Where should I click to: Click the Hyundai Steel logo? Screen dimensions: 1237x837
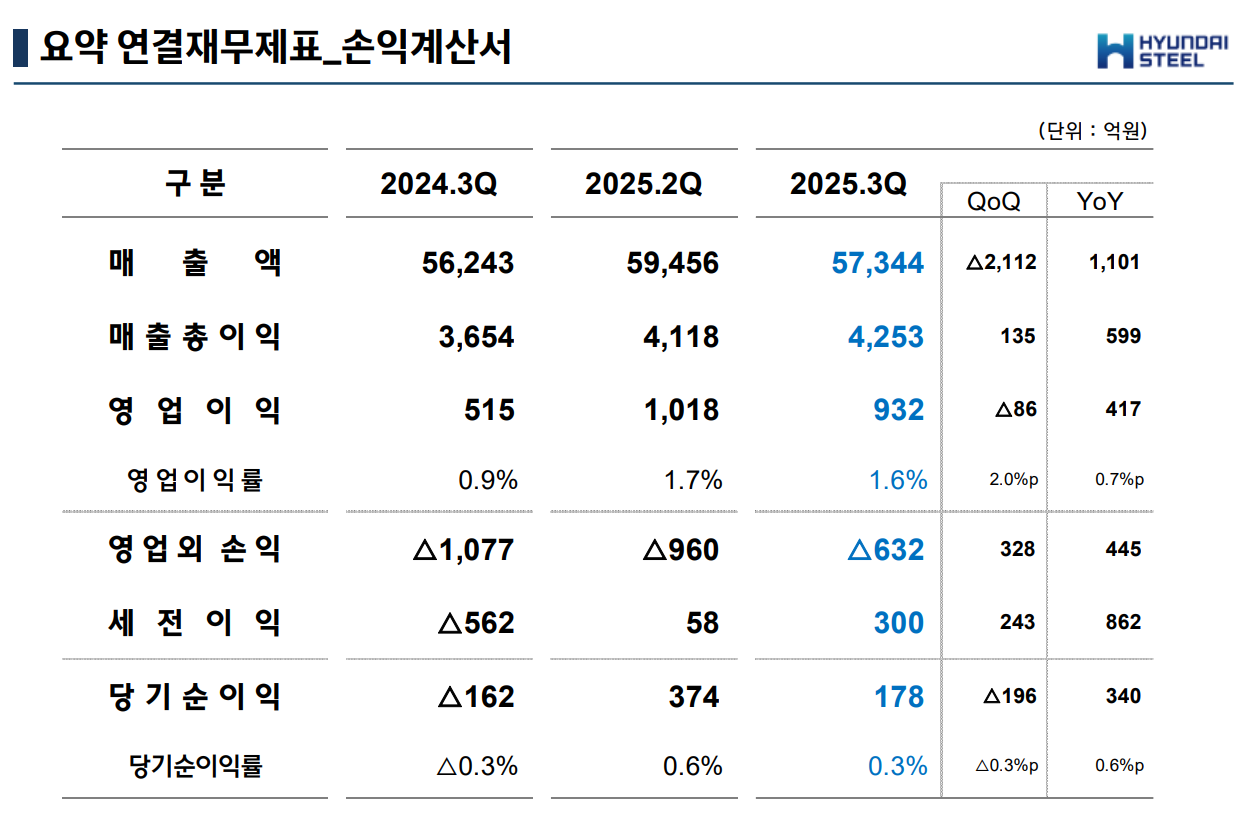1163,51
